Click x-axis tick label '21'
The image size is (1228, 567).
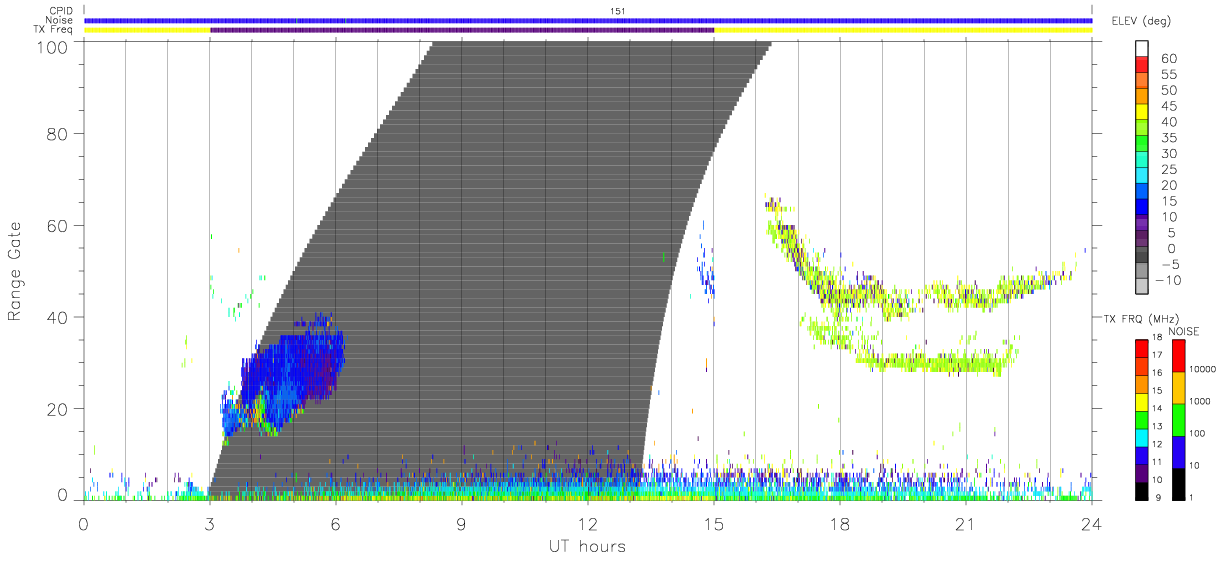tap(966, 523)
